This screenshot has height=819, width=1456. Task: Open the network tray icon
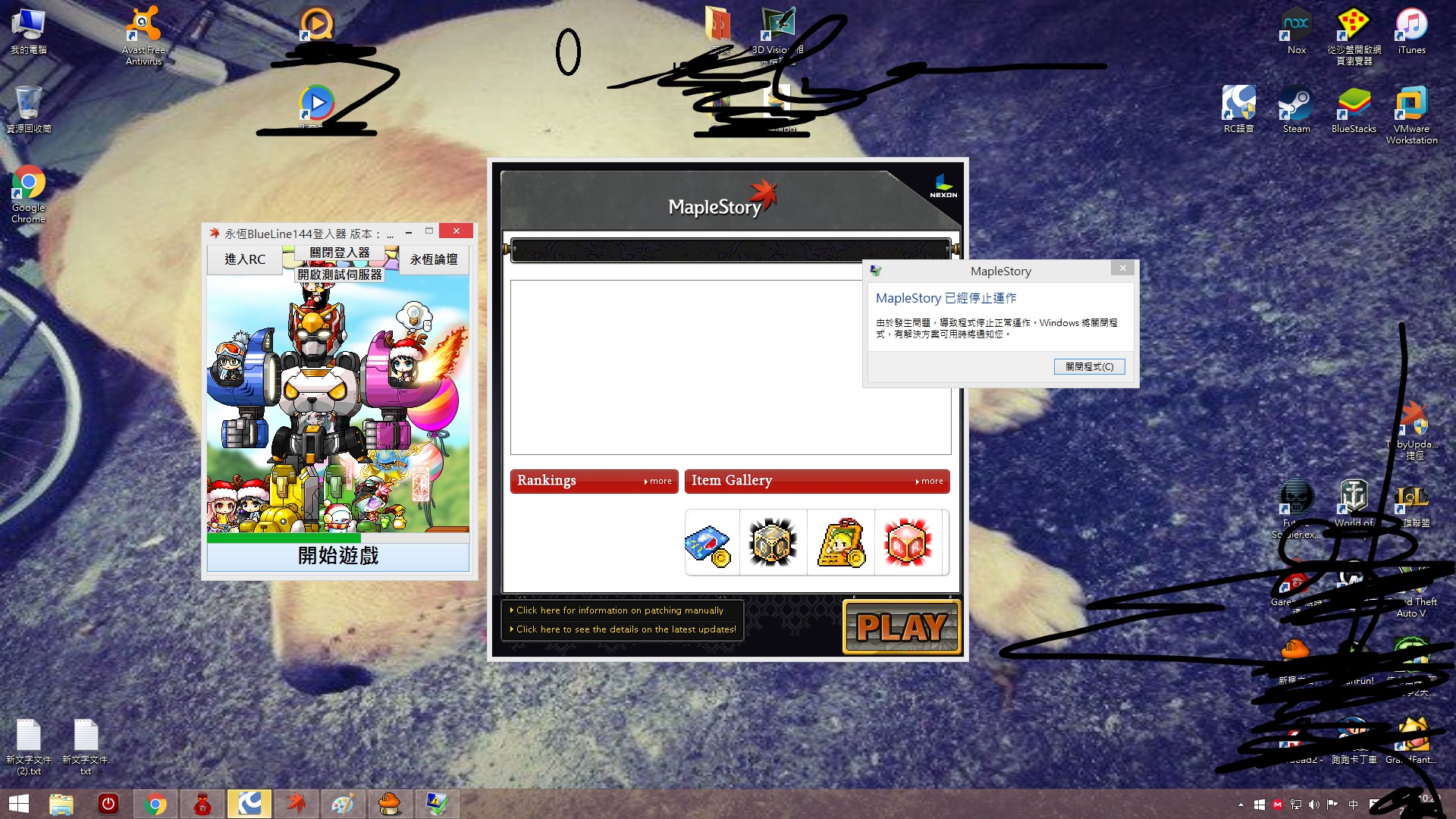coord(1296,805)
